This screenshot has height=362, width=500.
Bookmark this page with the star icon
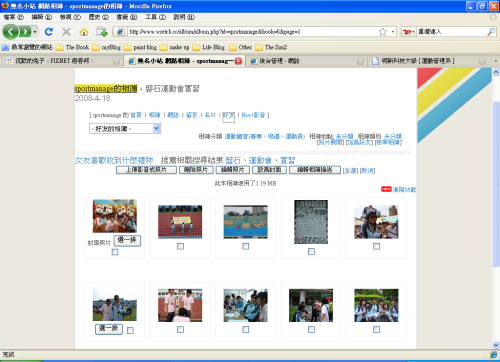[x=383, y=32]
